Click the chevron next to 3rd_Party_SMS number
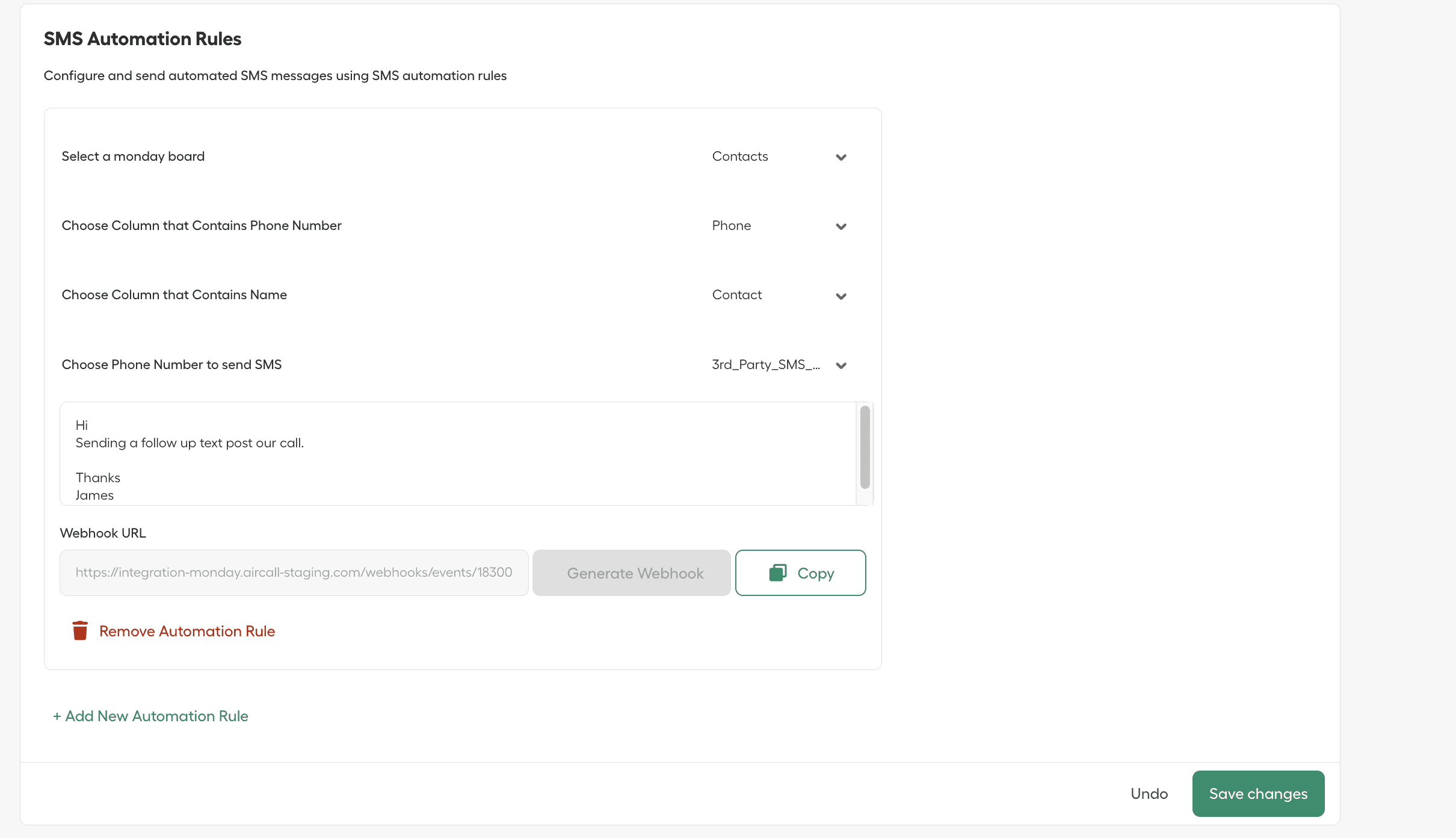This screenshot has width=1456, height=838. point(841,365)
